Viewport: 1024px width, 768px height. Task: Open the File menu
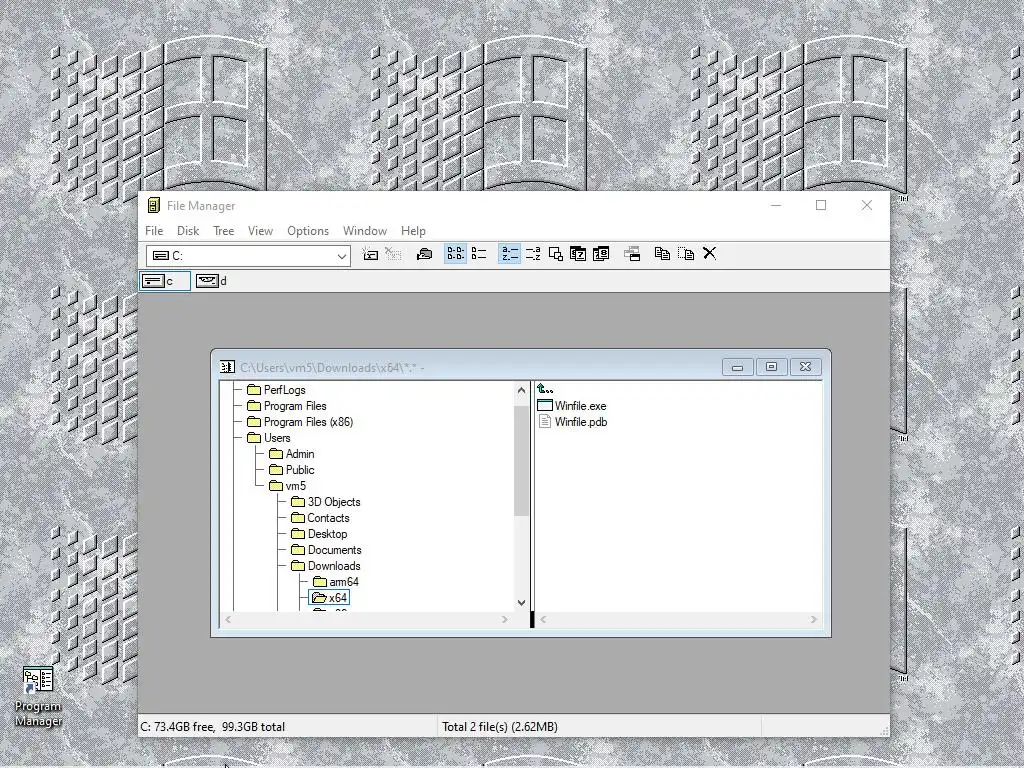pos(154,231)
